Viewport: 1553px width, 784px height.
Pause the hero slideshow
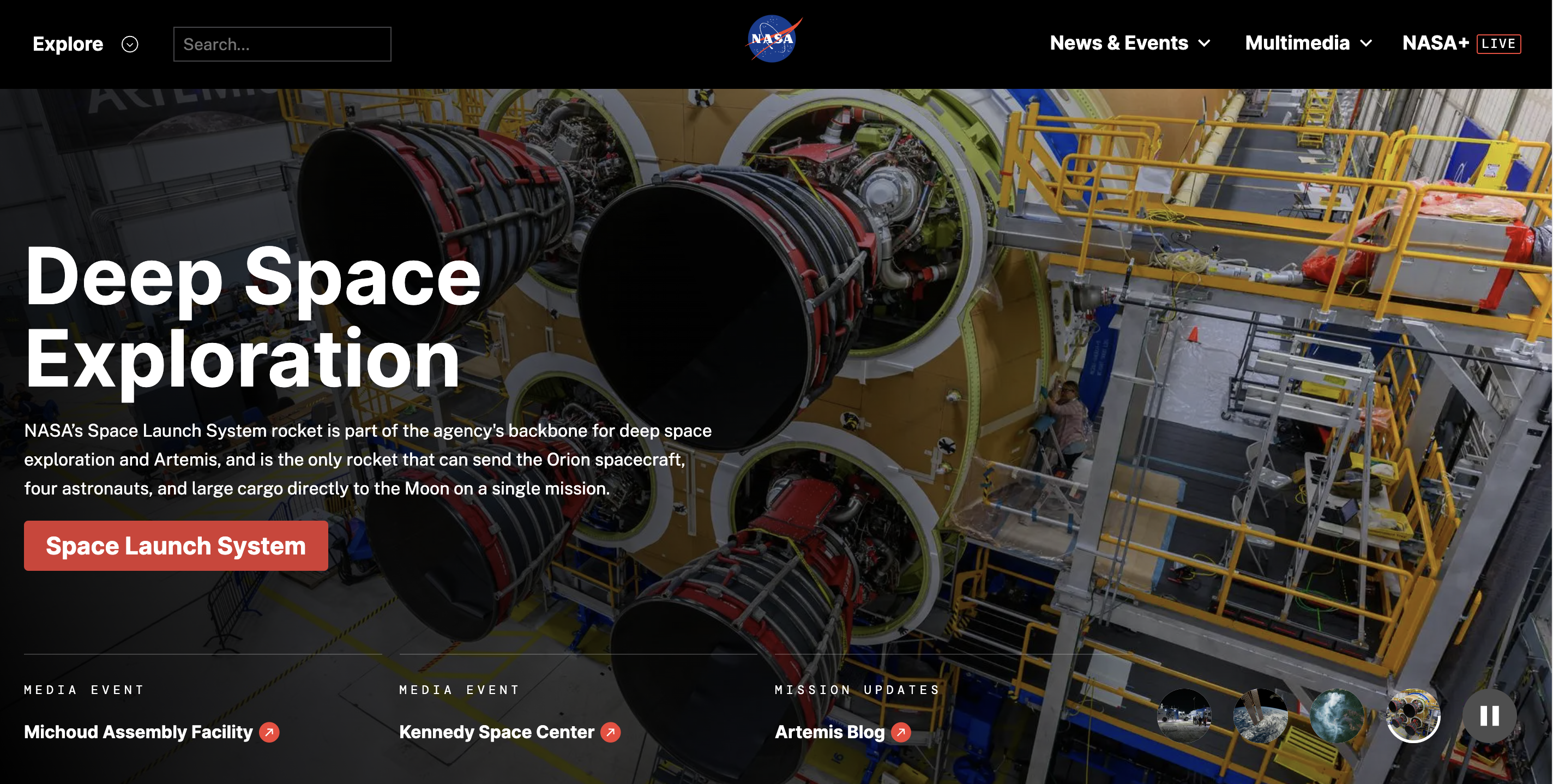point(1489,716)
